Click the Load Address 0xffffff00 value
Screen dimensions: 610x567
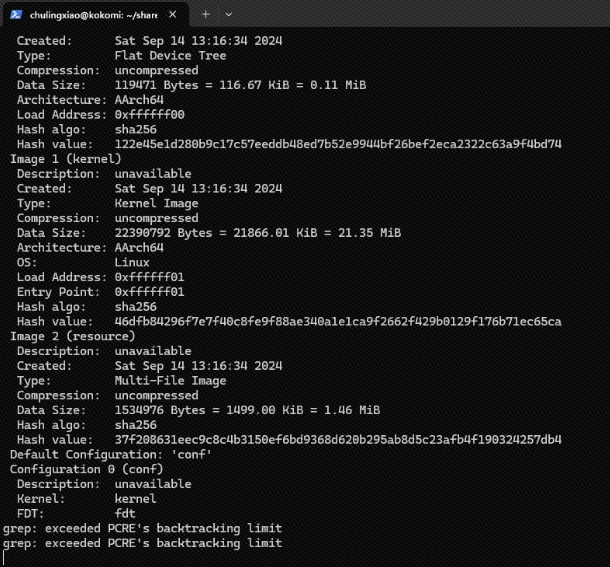pyautogui.click(x=149, y=115)
